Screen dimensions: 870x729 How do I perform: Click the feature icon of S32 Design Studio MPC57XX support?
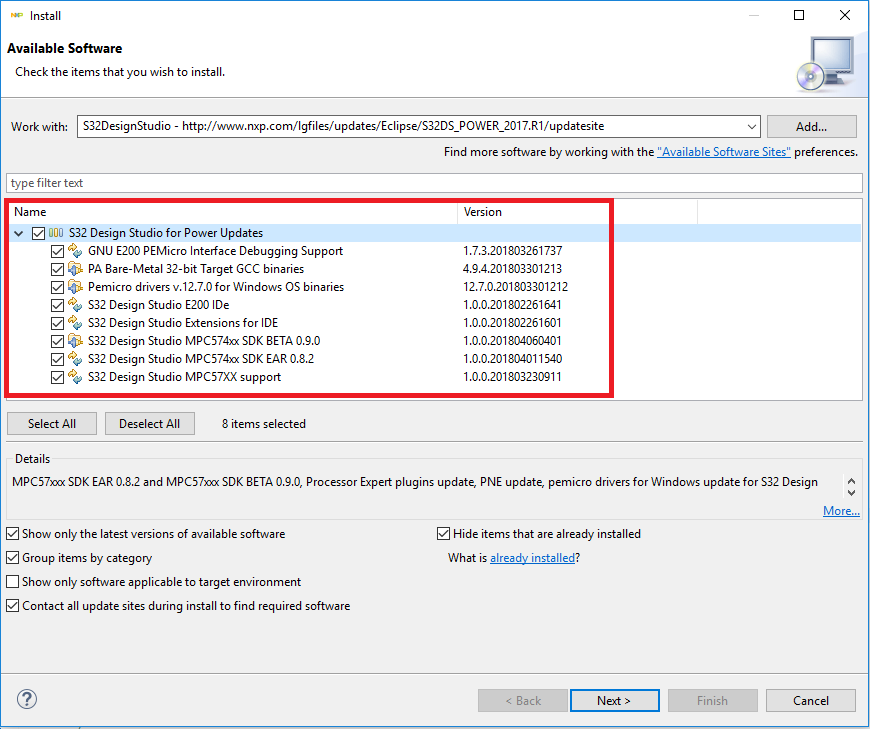pos(75,377)
